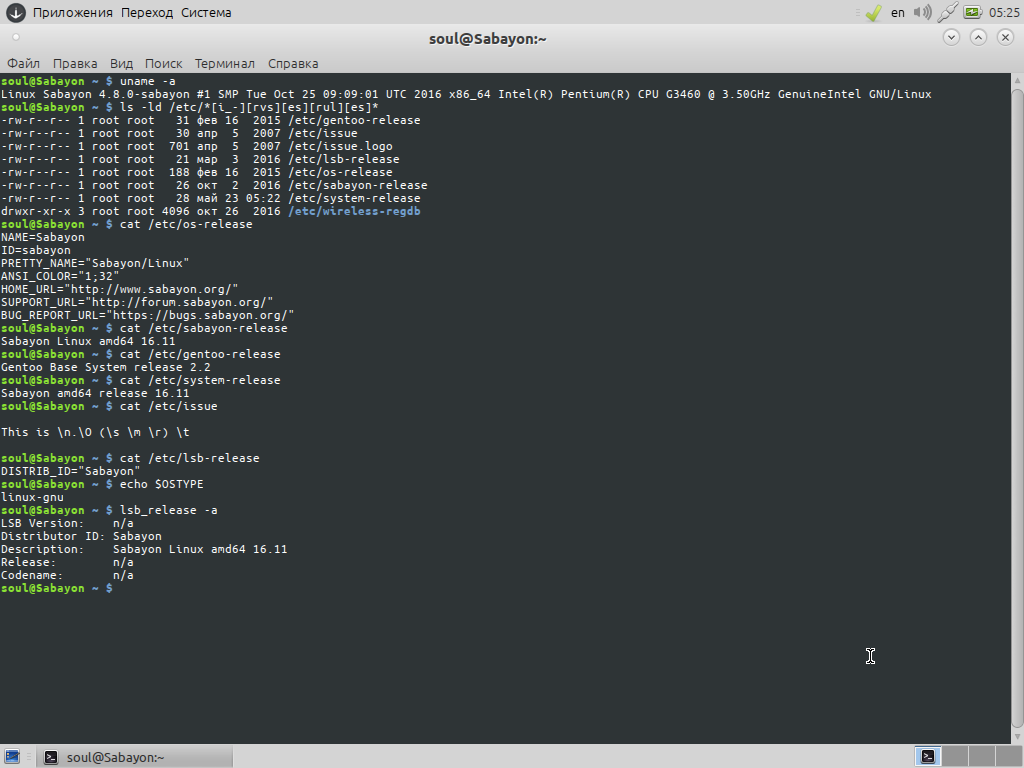Viewport: 1024px width, 768px height.
Task: Open the battery power indicator icon
Action: 972,12
